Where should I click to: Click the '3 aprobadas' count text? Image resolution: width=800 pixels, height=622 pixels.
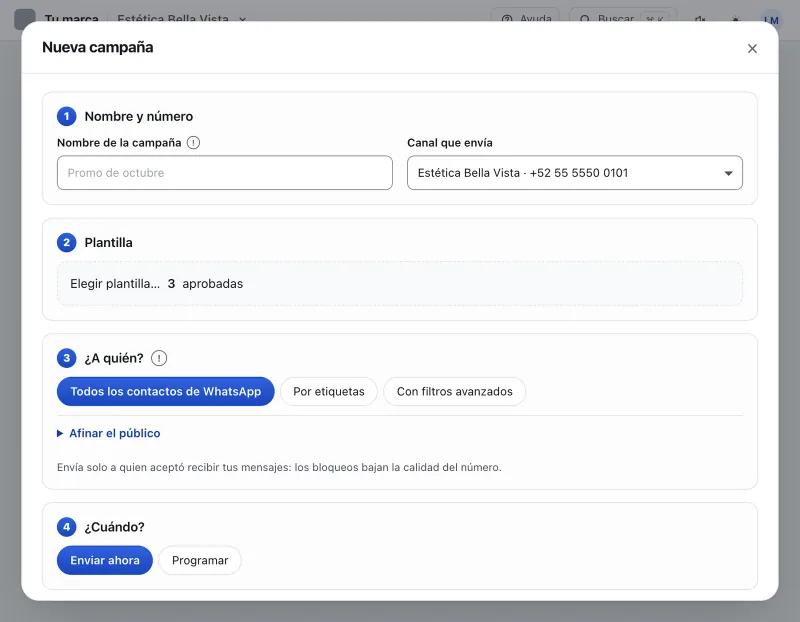(205, 284)
